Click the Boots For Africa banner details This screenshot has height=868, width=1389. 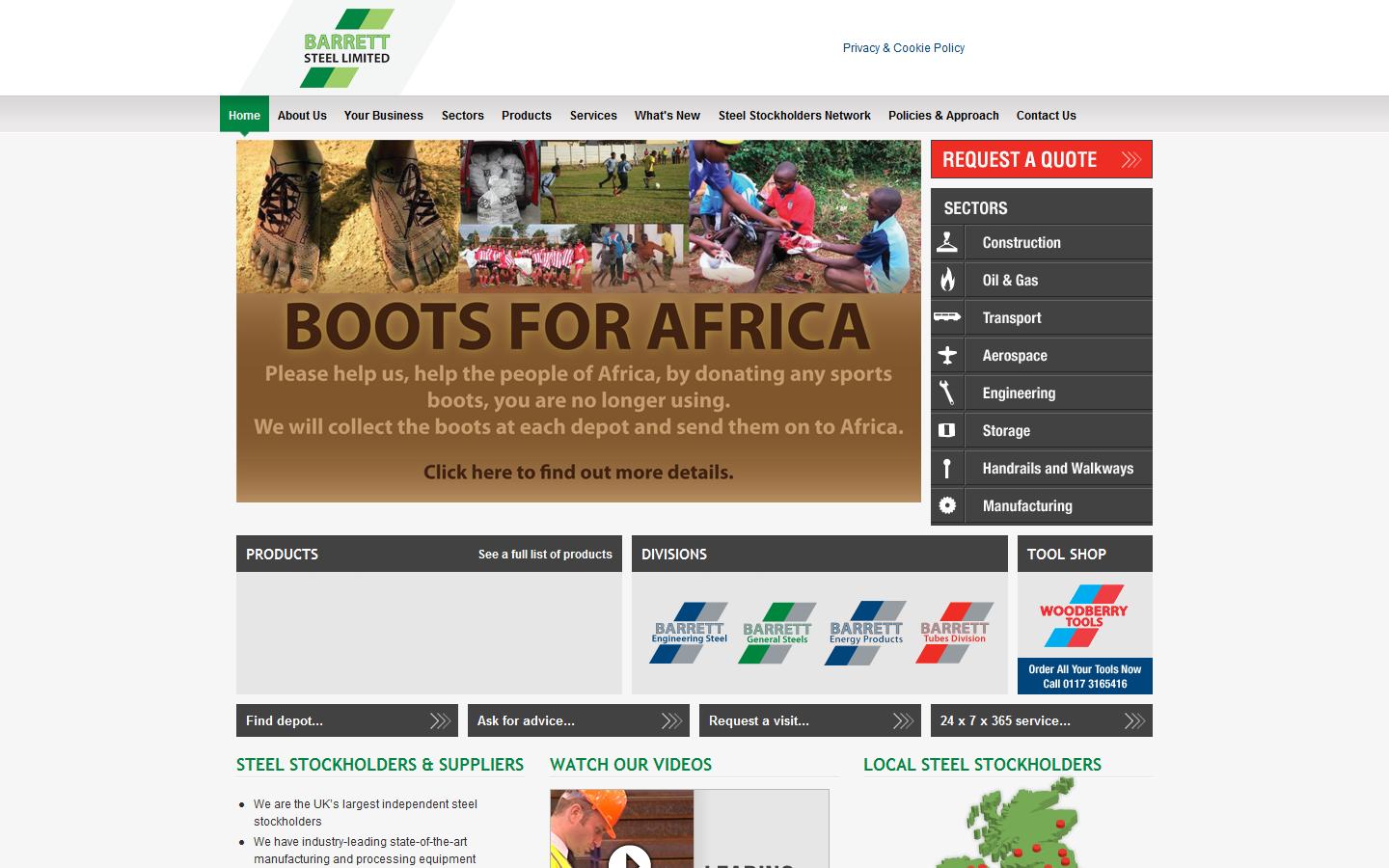click(578, 472)
